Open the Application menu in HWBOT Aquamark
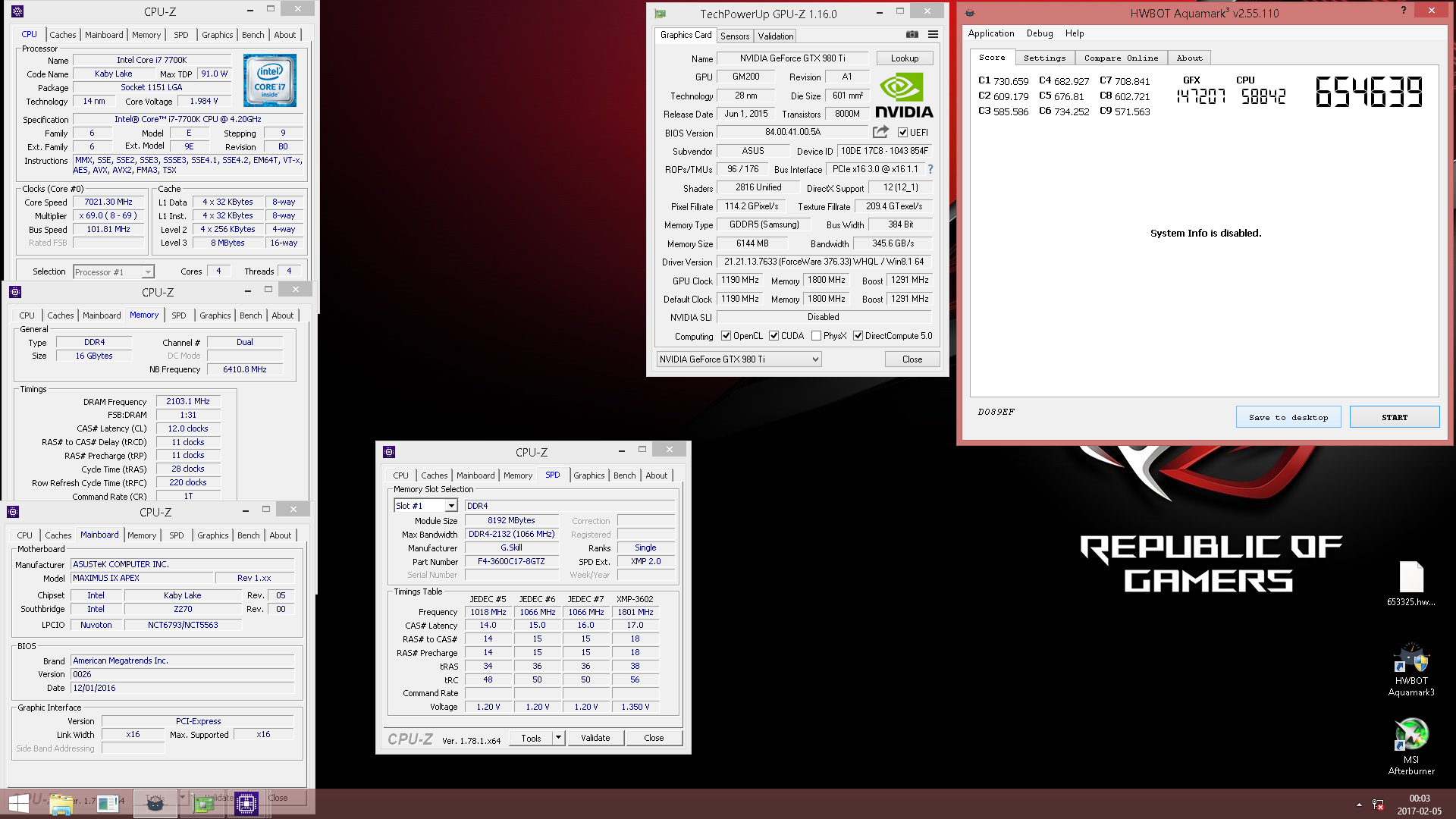This screenshot has height=819, width=1456. 990,33
